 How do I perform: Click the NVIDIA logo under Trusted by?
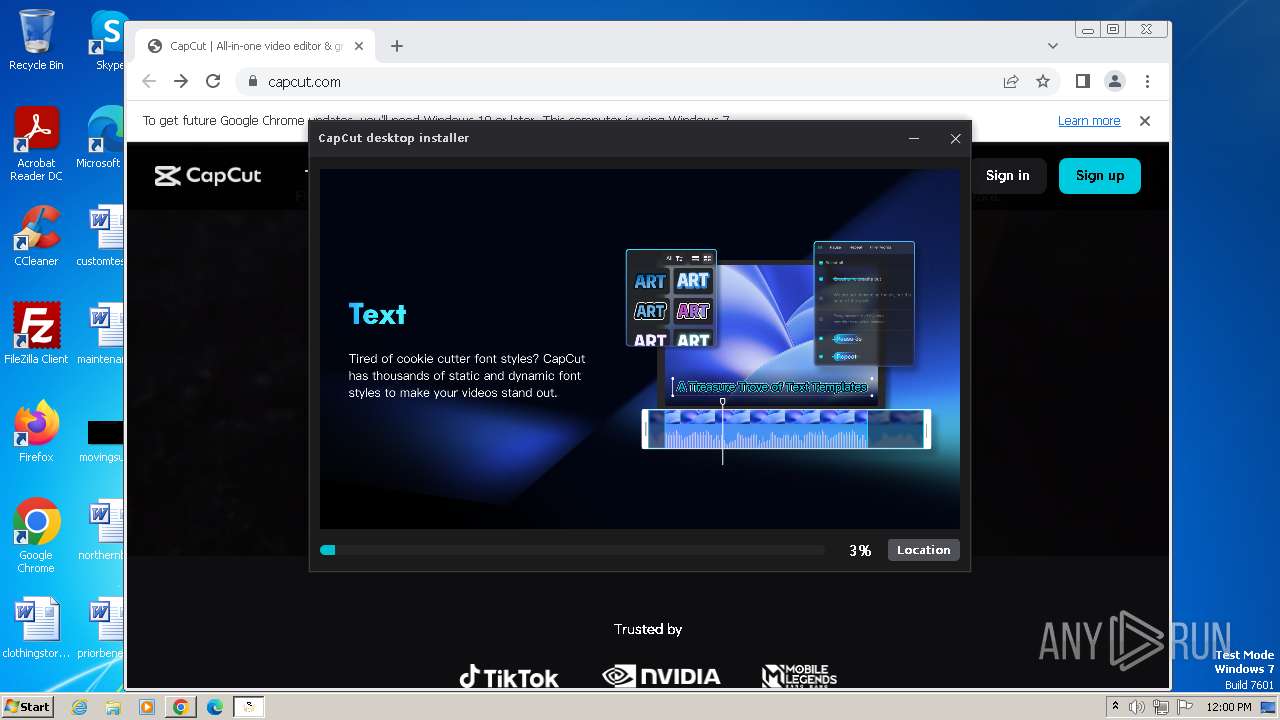pyautogui.click(x=661, y=677)
